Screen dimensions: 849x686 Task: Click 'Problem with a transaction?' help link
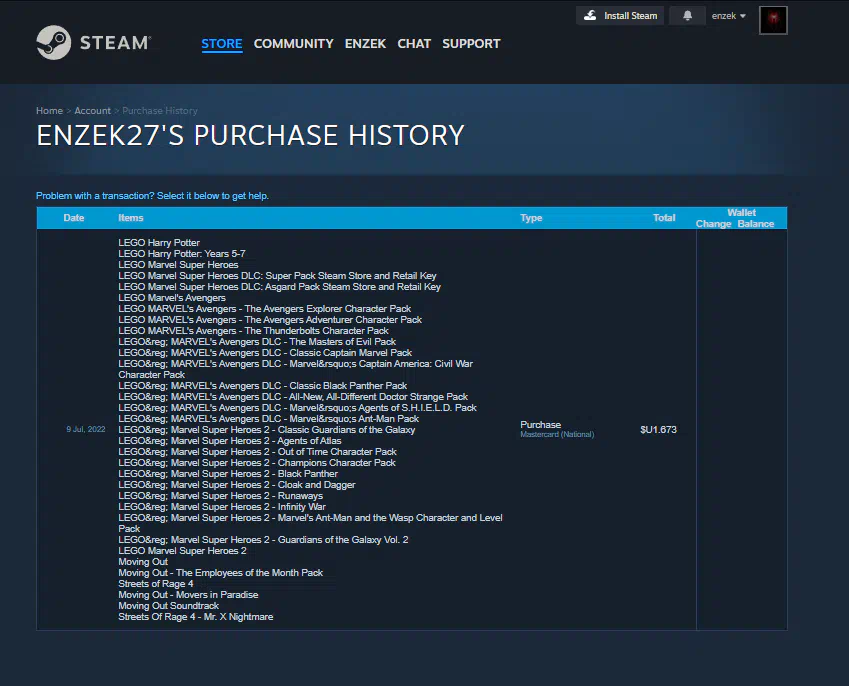[152, 195]
